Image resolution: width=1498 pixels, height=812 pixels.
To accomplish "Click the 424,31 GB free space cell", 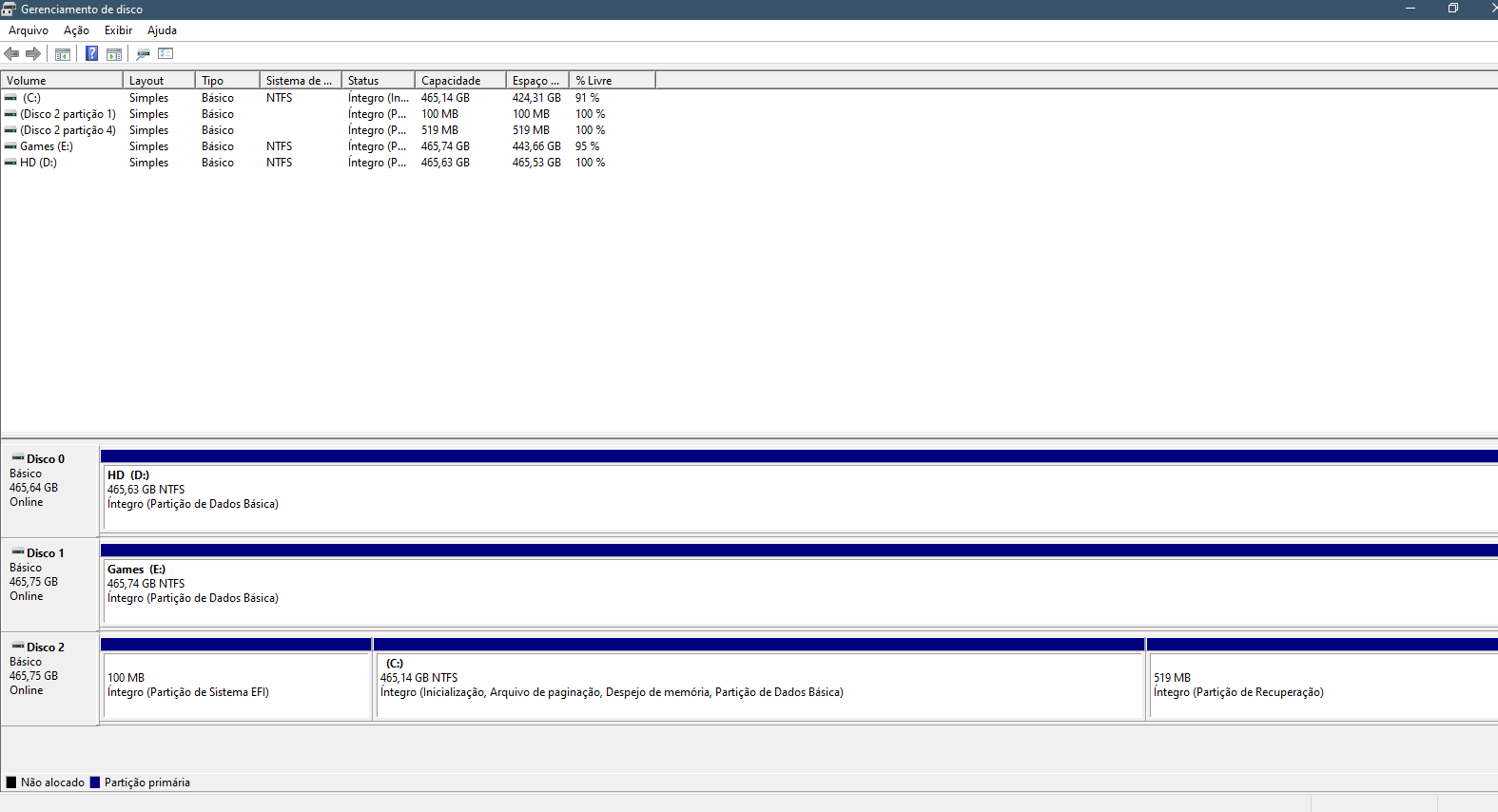I will (536, 98).
